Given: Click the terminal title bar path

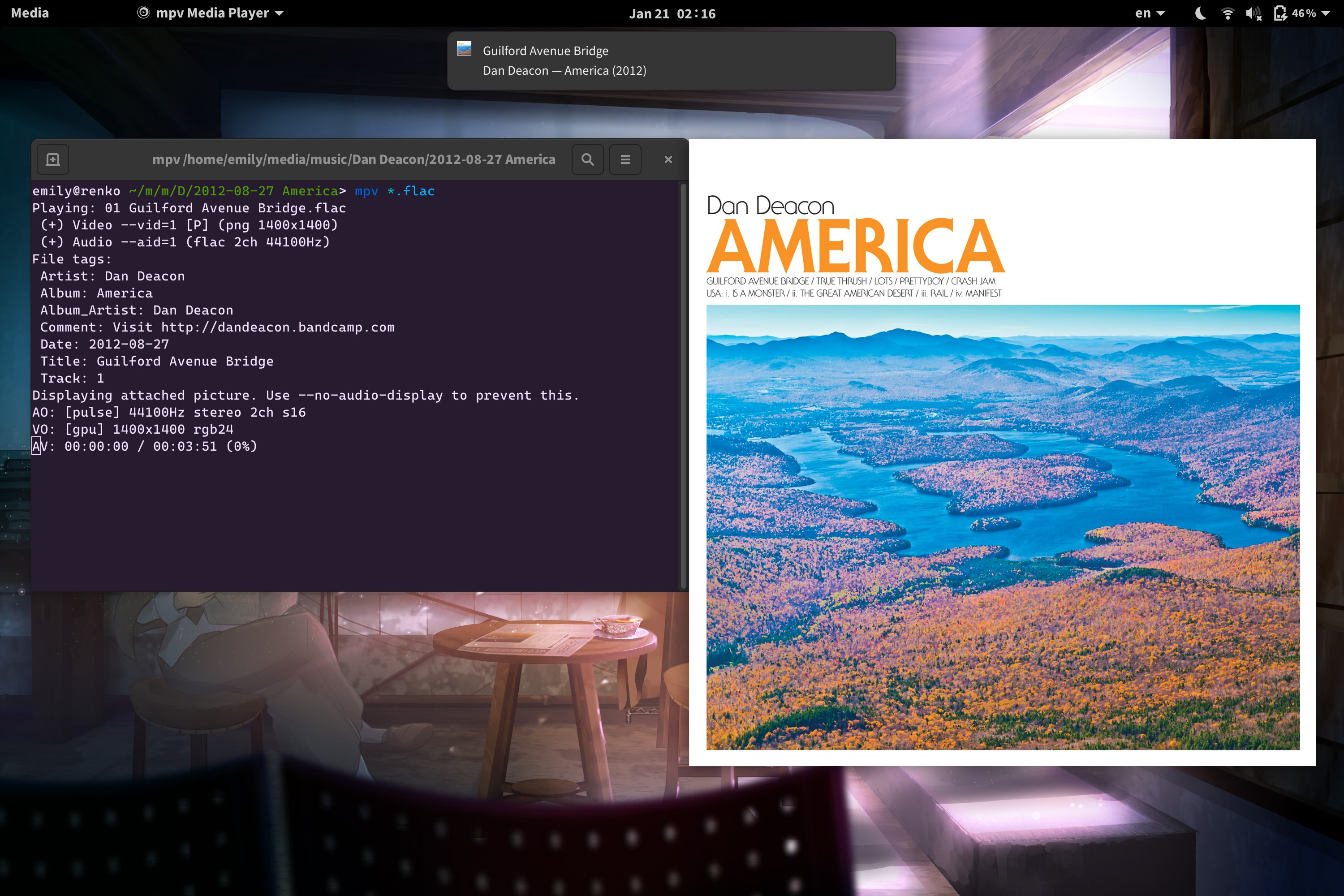Looking at the screenshot, I should click(353, 159).
